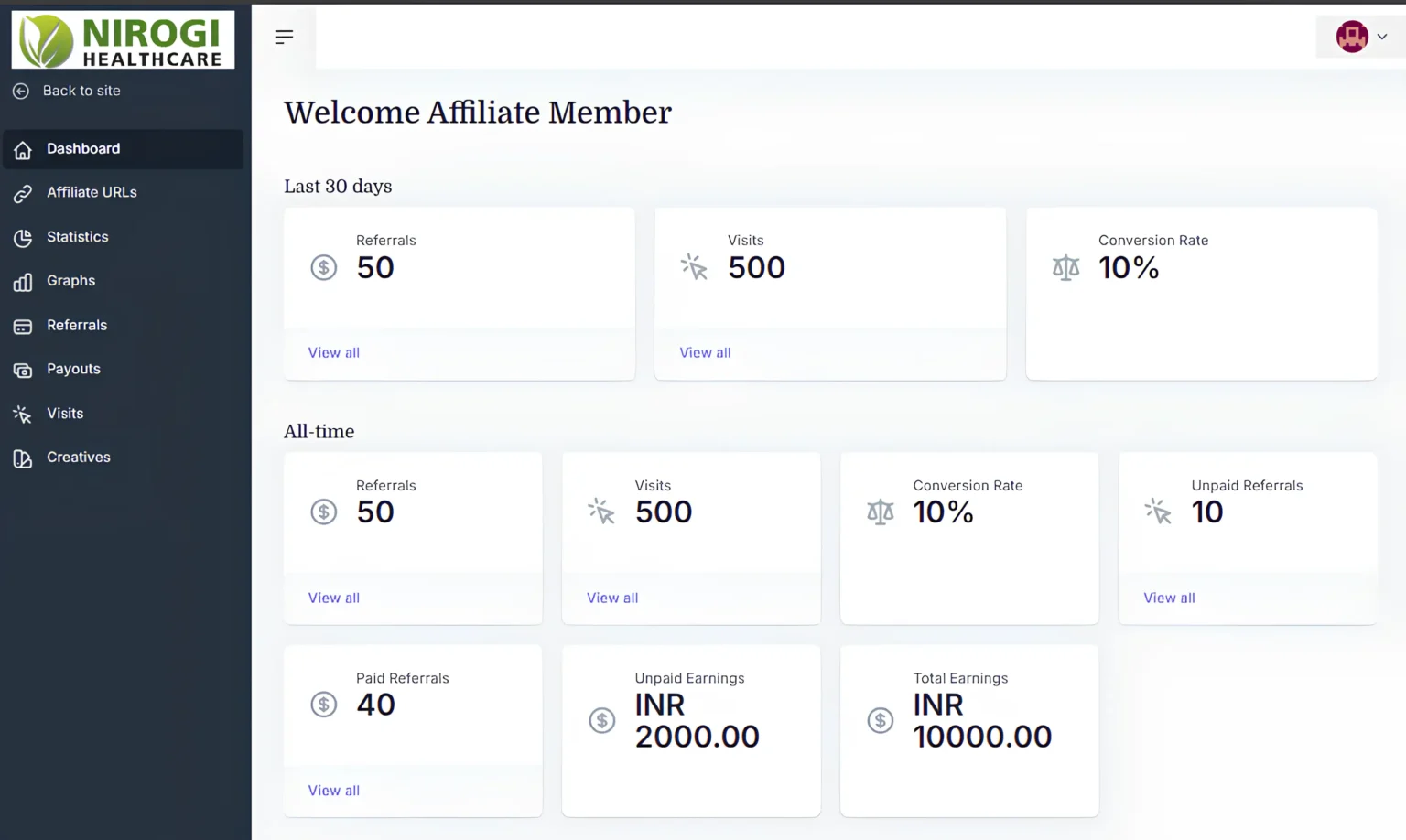Image resolution: width=1406 pixels, height=840 pixels.
Task: Click the Last 30 days Conversion Rate 10%
Action: click(1129, 267)
